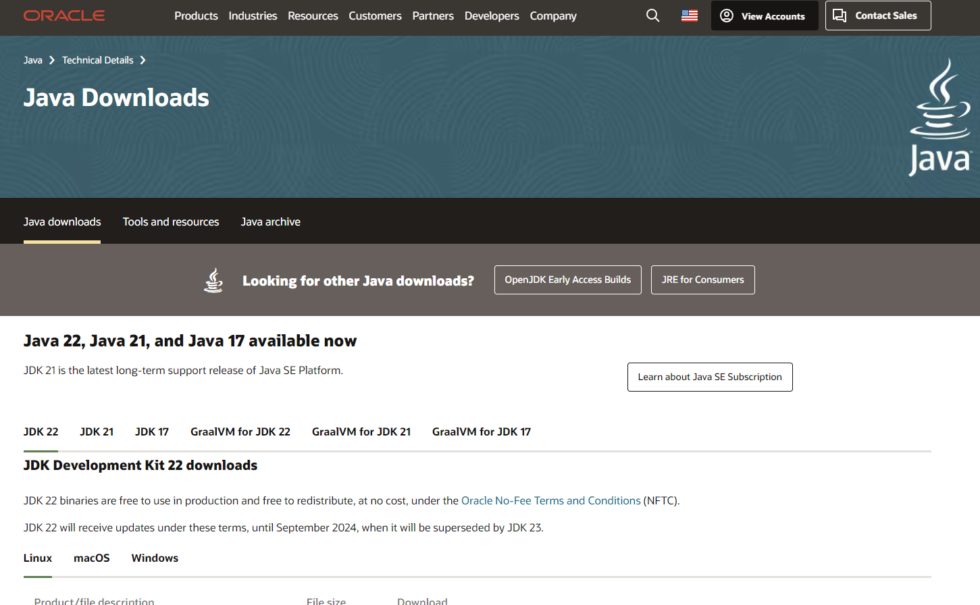This screenshot has height=605, width=980.
Task: Select the JDK 21 tab
Action: click(96, 432)
